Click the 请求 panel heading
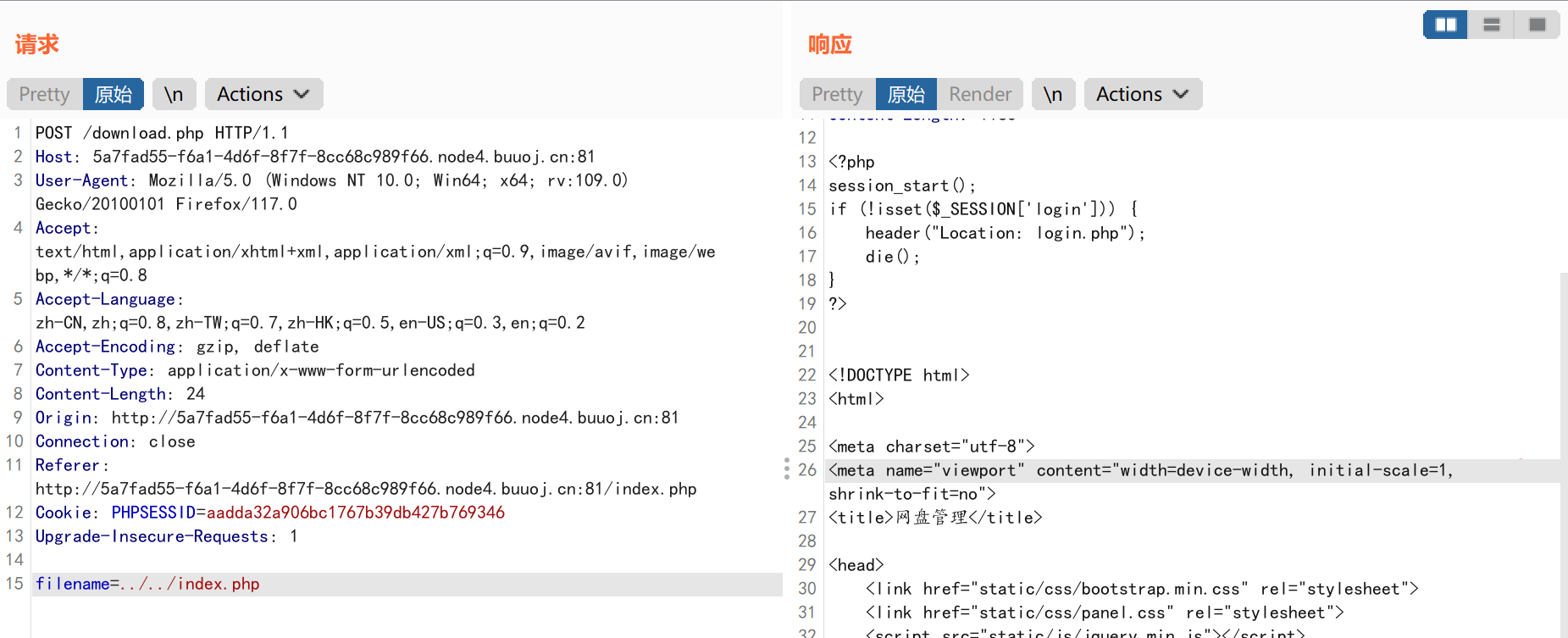 [37, 44]
